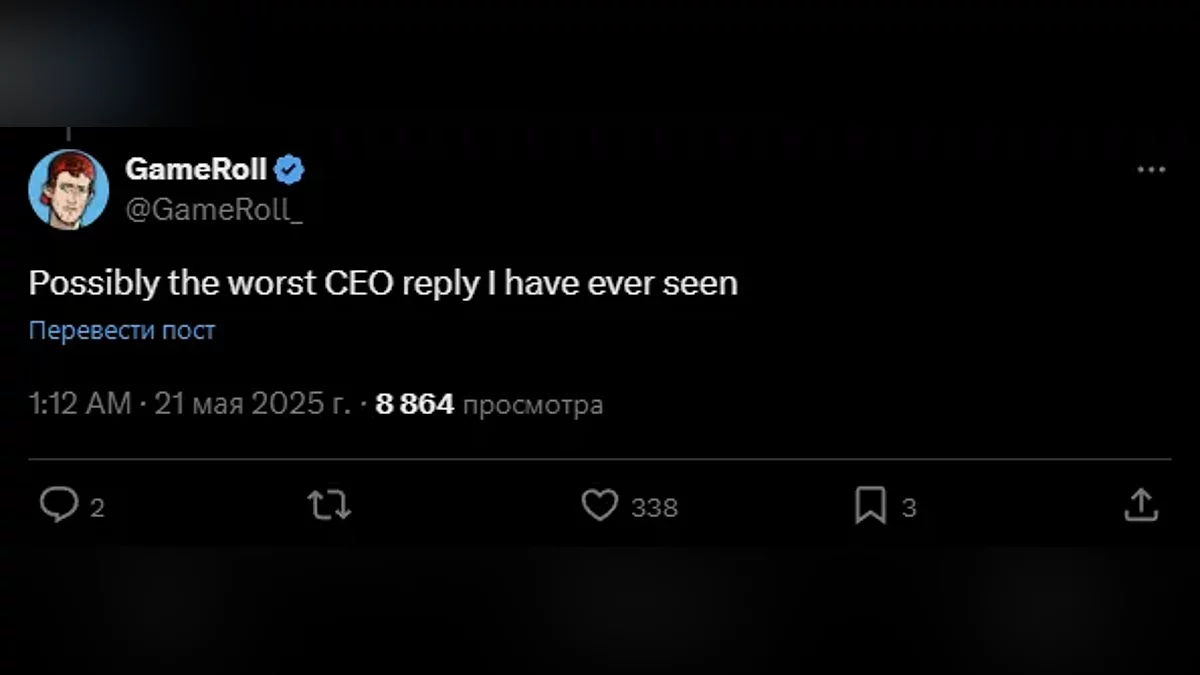Screen dimensions: 1200x675
Task: Click the reply count number 2
Action: coord(97,508)
